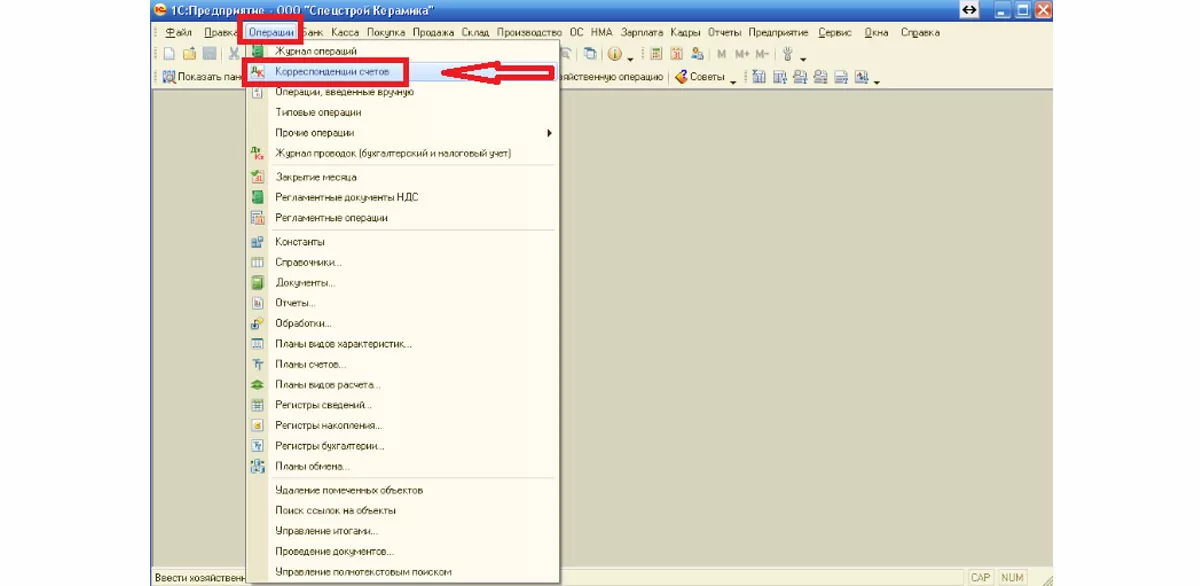Click the Help info toolbar icon

(615, 54)
